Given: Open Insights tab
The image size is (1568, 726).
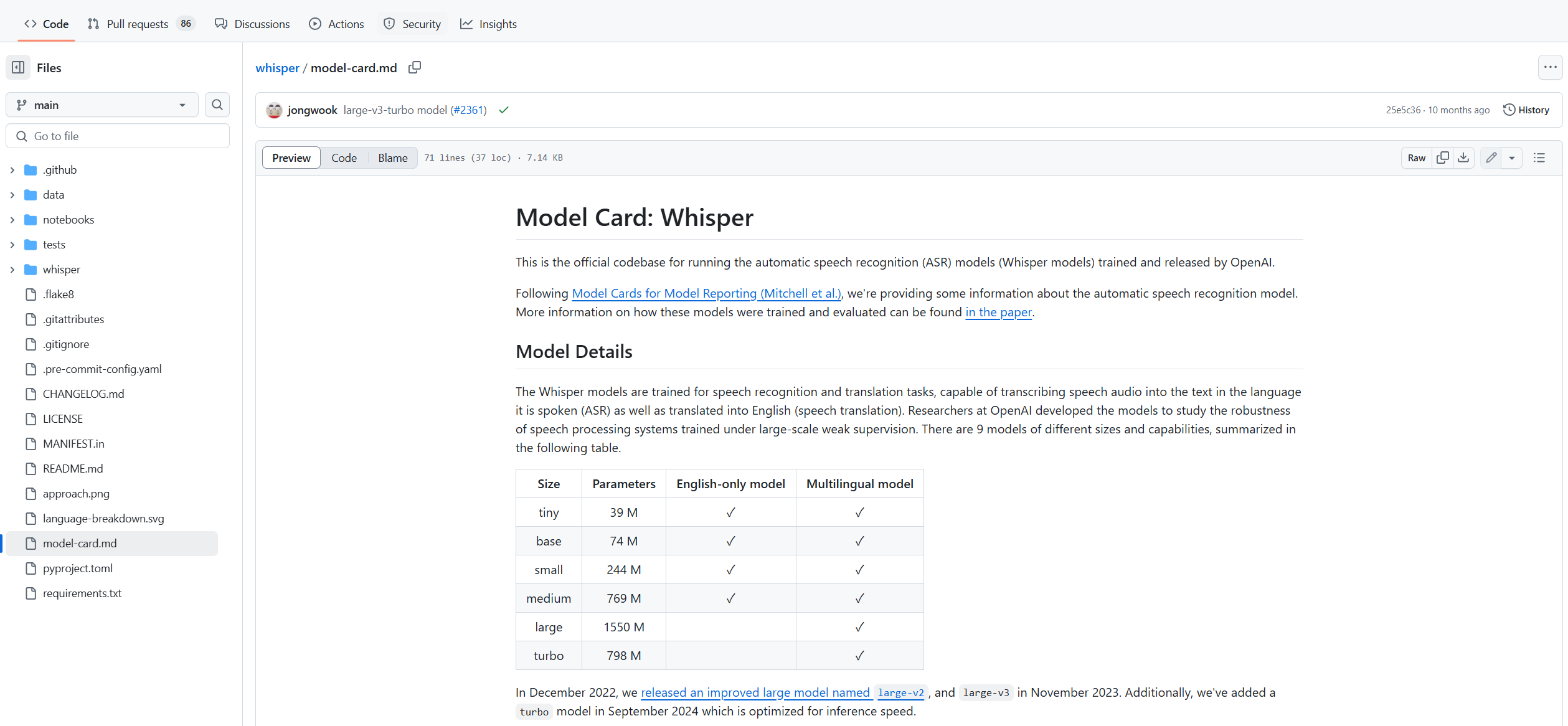Looking at the screenshot, I should click(489, 24).
